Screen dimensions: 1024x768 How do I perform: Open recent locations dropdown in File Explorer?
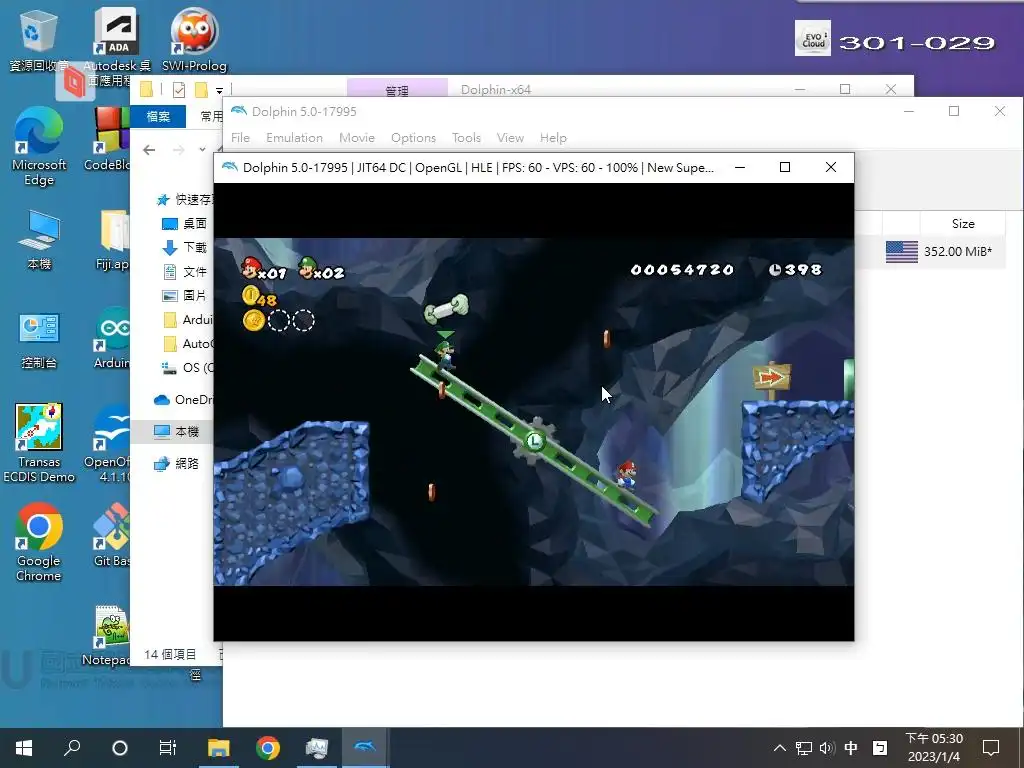click(202, 150)
